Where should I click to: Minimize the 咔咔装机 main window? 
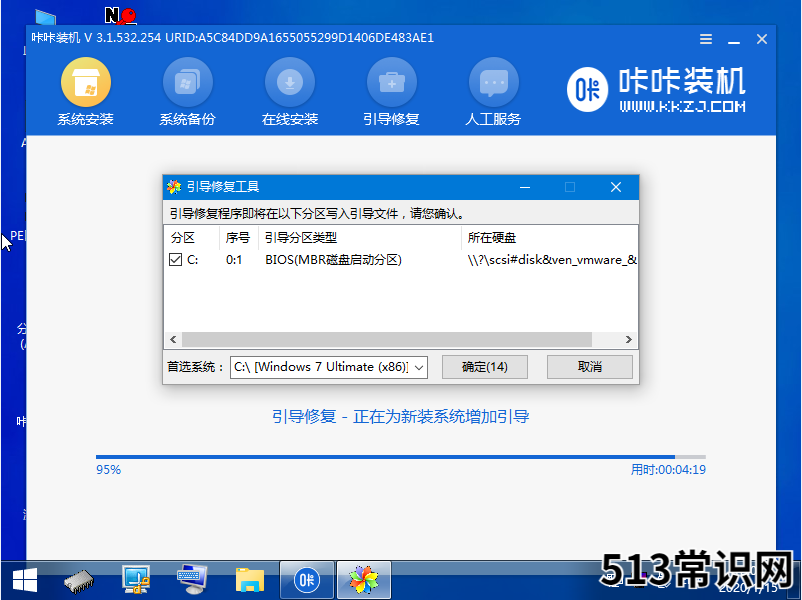pyautogui.click(x=734, y=39)
